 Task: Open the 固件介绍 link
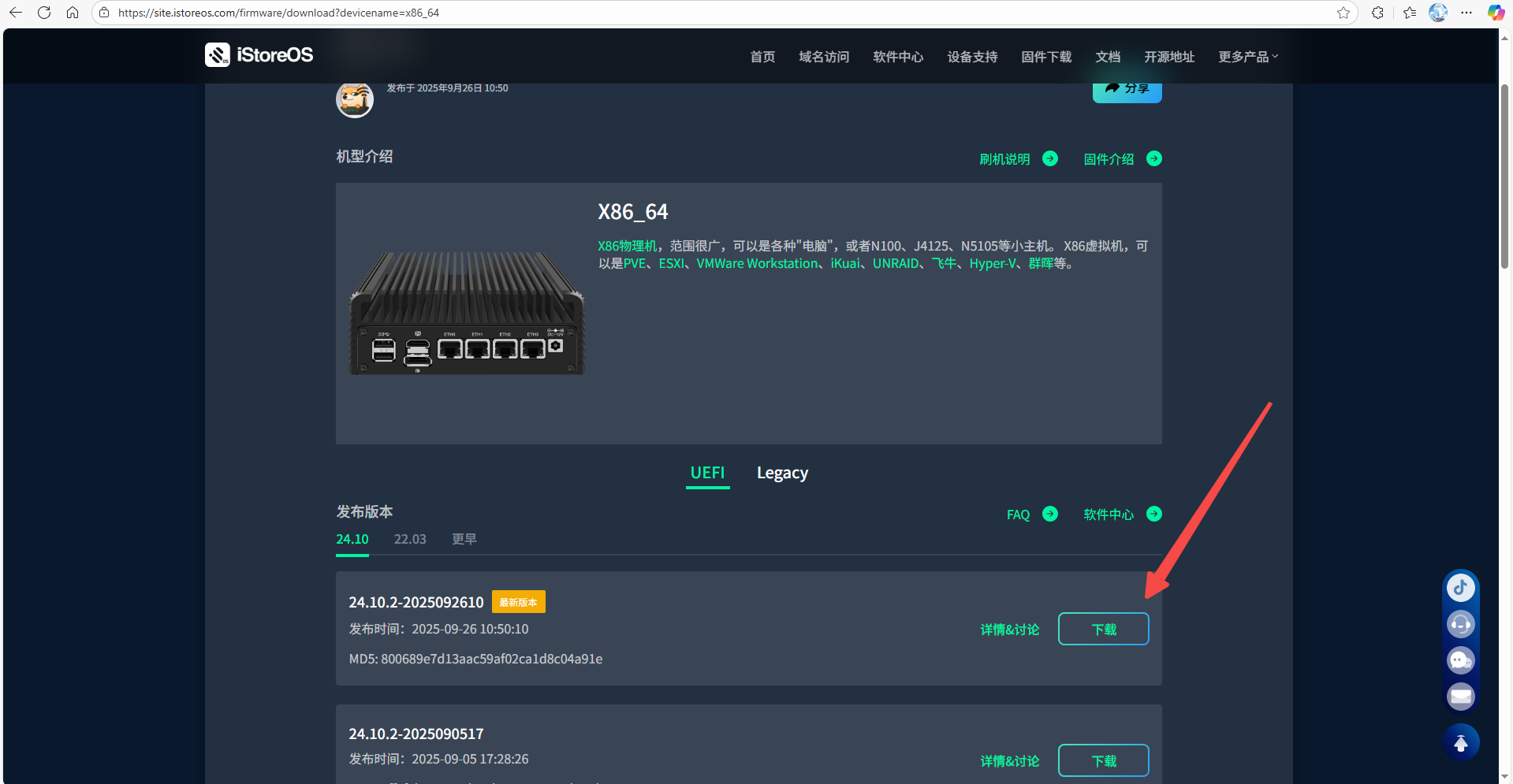pos(1109,159)
